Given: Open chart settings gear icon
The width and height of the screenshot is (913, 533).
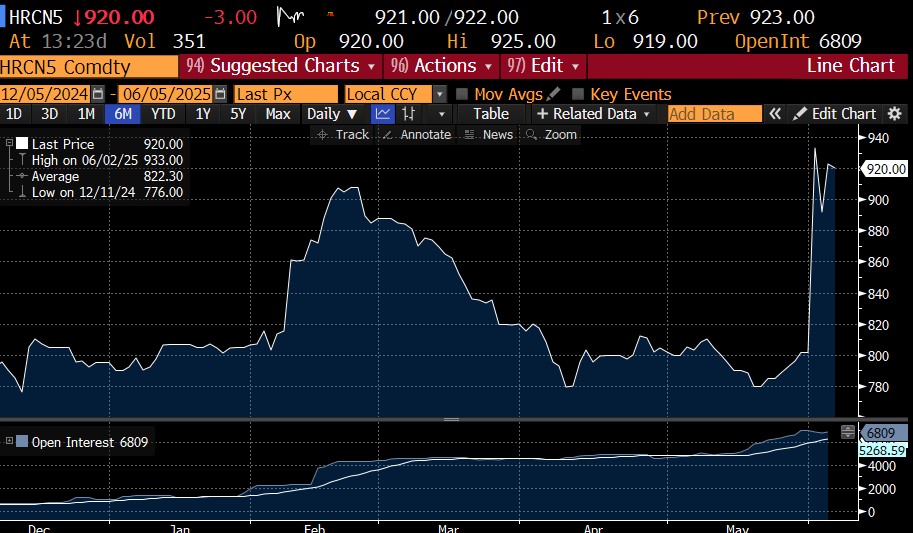Looking at the screenshot, I should click(895, 114).
